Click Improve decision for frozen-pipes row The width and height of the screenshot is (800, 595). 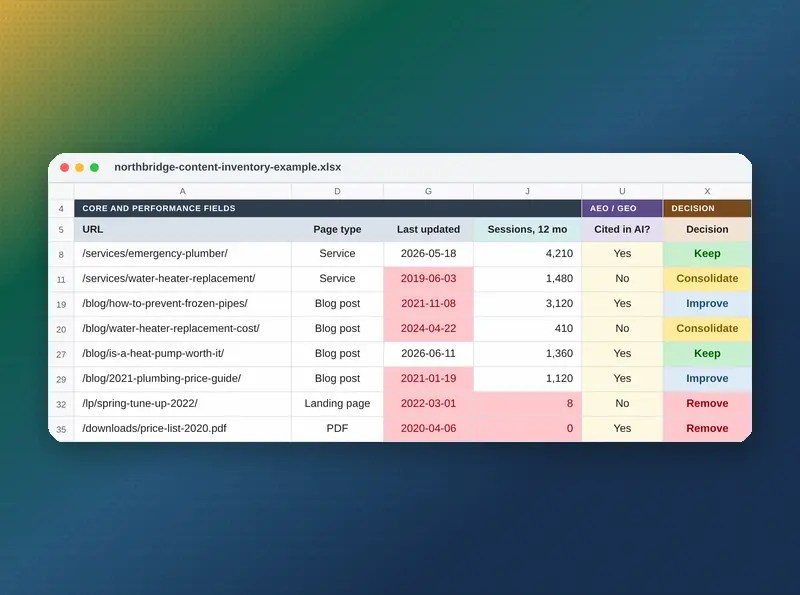click(x=707, y=304)
